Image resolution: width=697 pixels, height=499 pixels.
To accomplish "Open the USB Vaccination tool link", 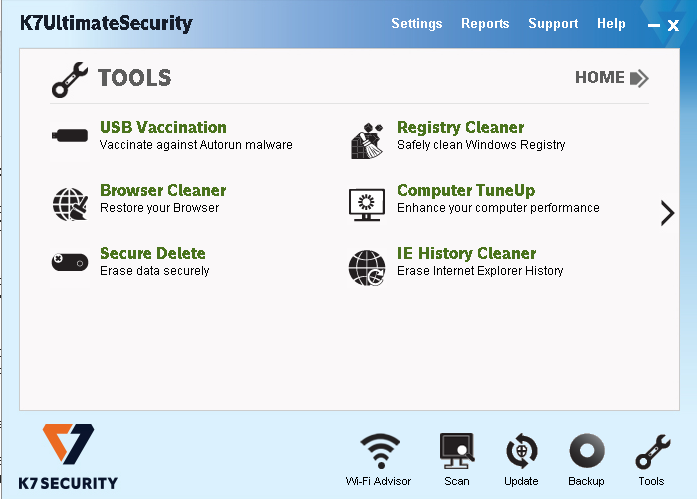I will tap(163, 128).
